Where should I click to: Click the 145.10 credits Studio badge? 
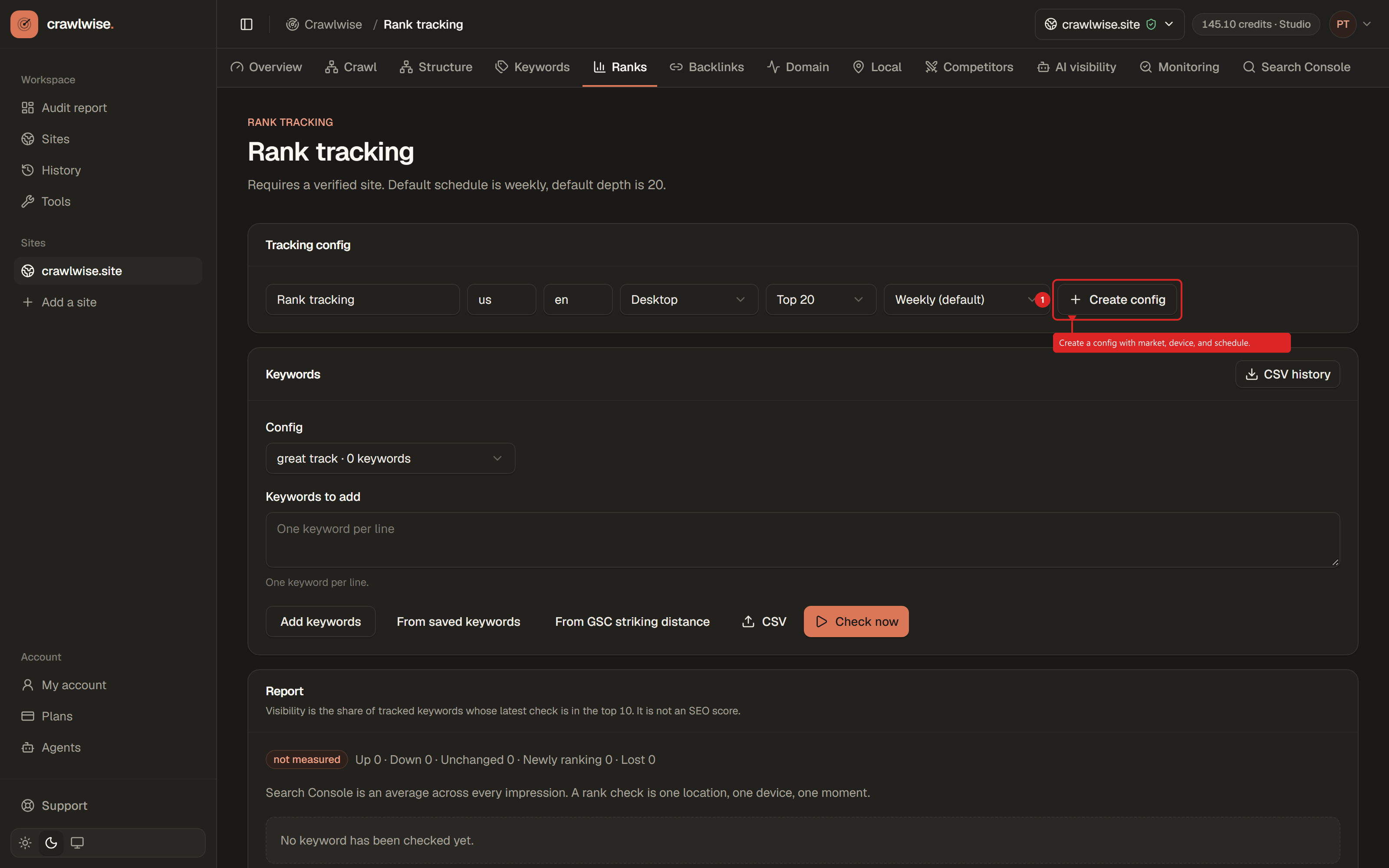click(x=1256, y=24)
